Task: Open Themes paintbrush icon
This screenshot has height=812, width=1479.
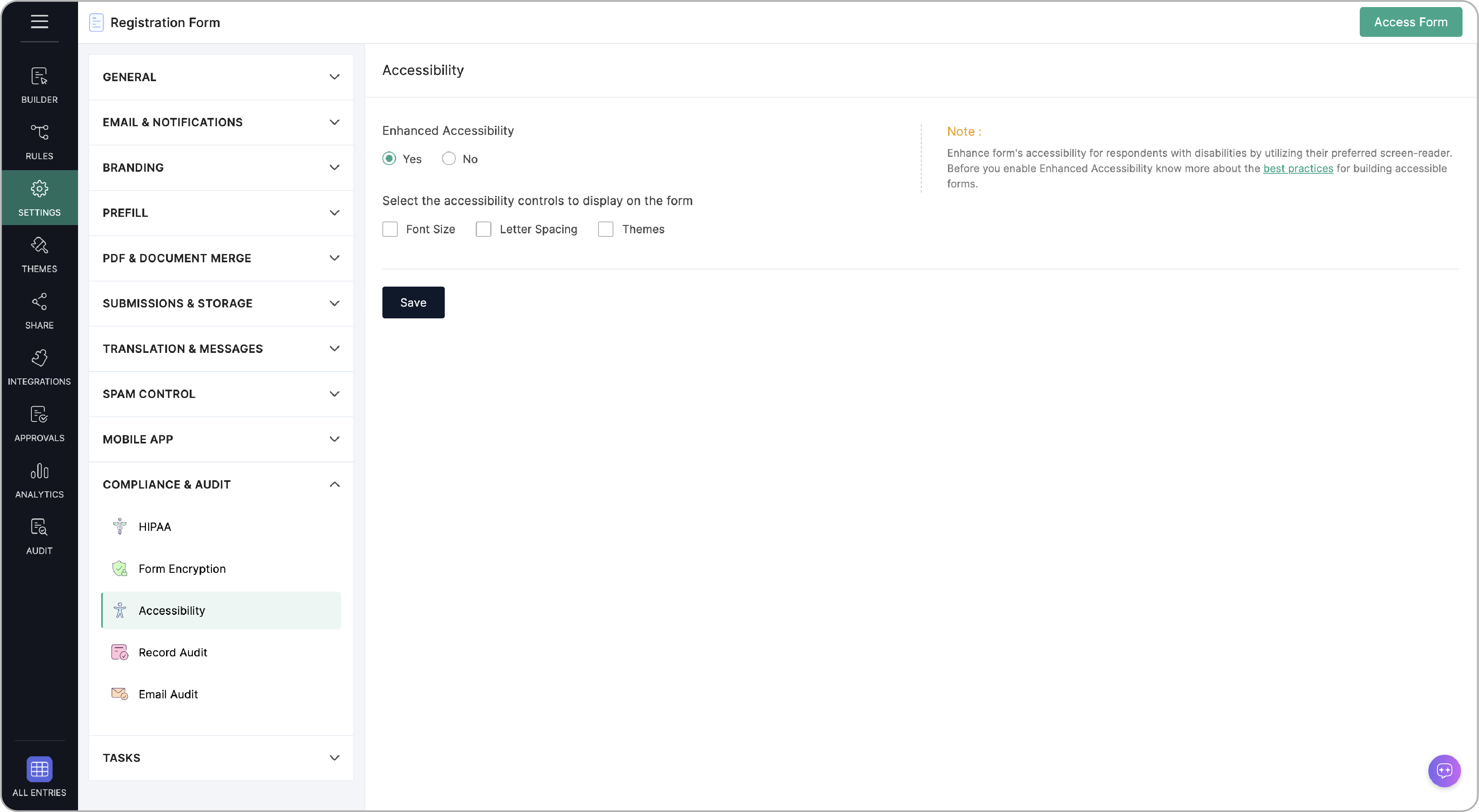Action: [x=39, y=245]
